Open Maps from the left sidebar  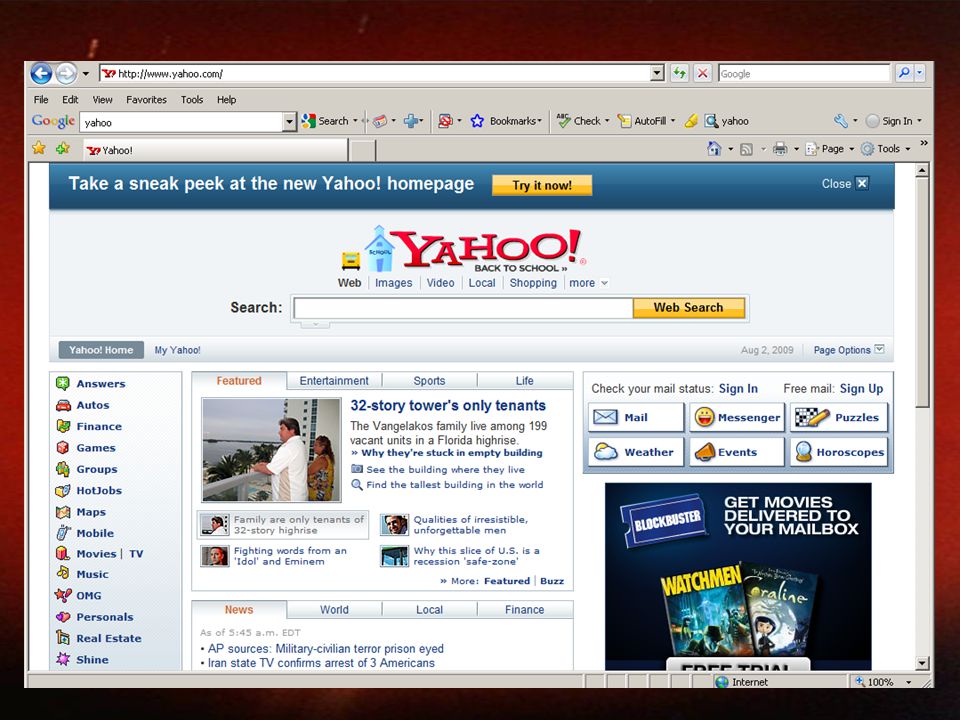click(91, 512)
